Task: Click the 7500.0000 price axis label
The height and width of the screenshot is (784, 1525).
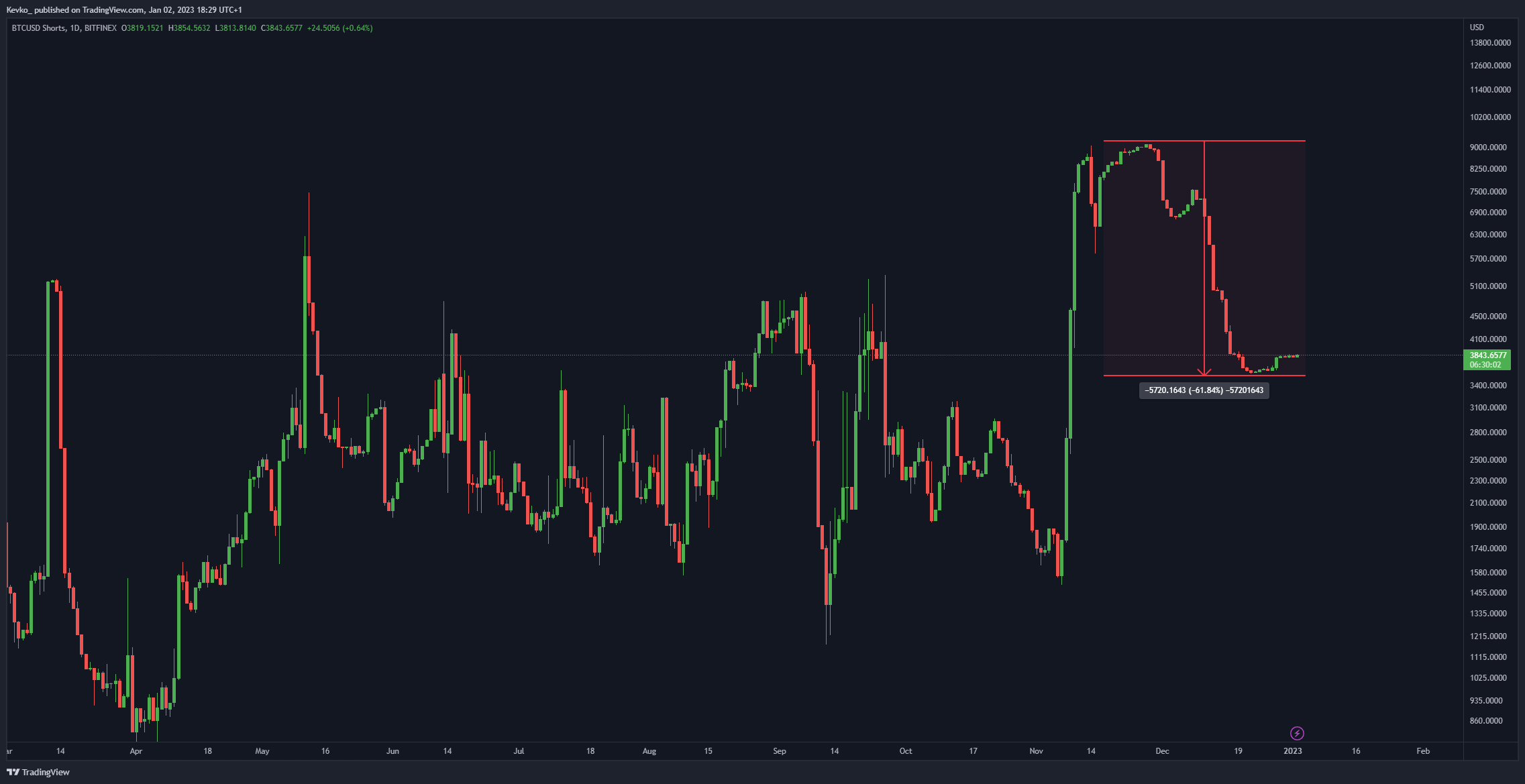Action: (x=1488, y=192)
